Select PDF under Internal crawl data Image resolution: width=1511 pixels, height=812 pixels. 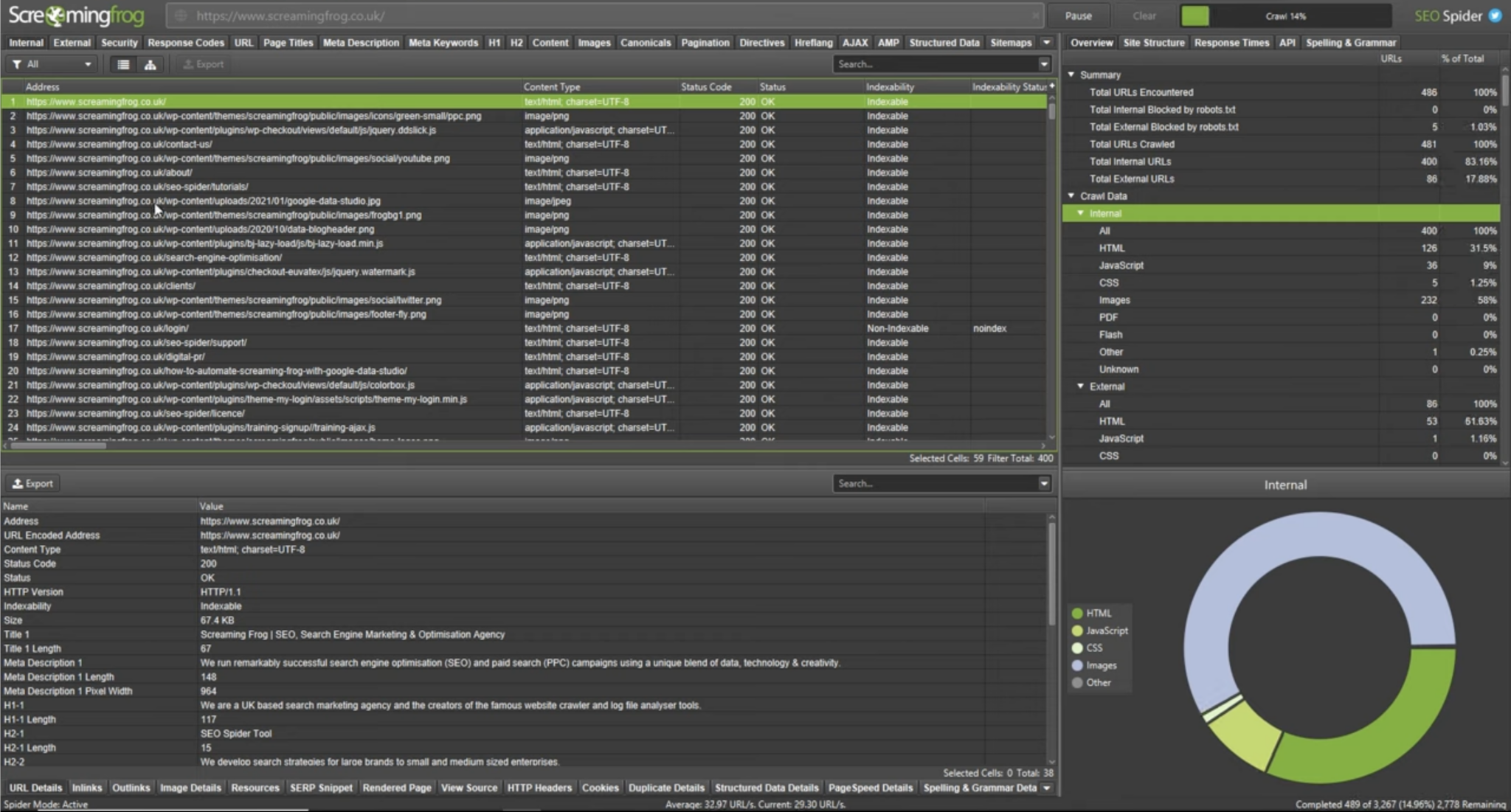coord(1282,318)
